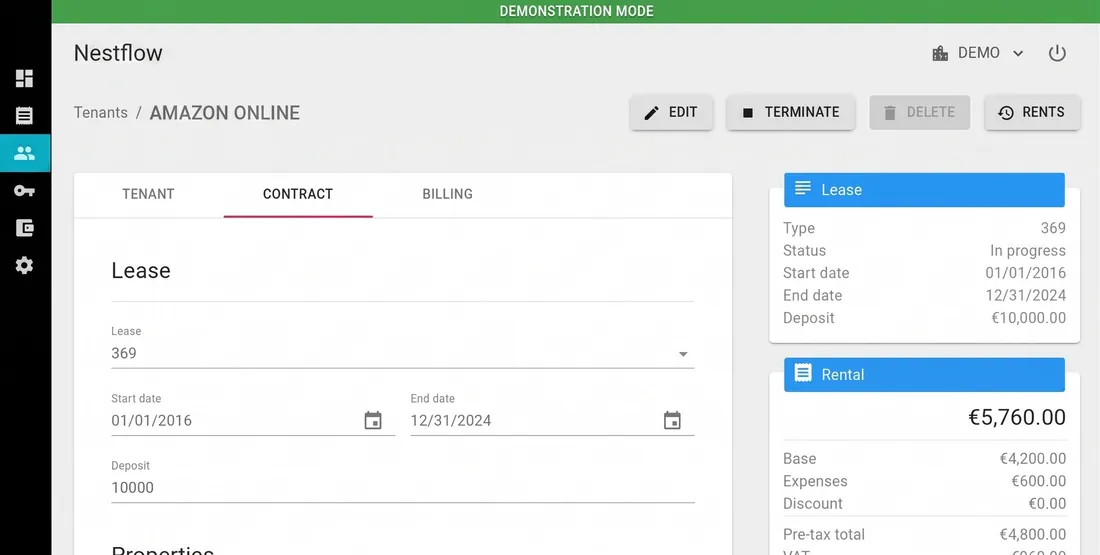Click the greyed DELETE button

click(920, 112)
